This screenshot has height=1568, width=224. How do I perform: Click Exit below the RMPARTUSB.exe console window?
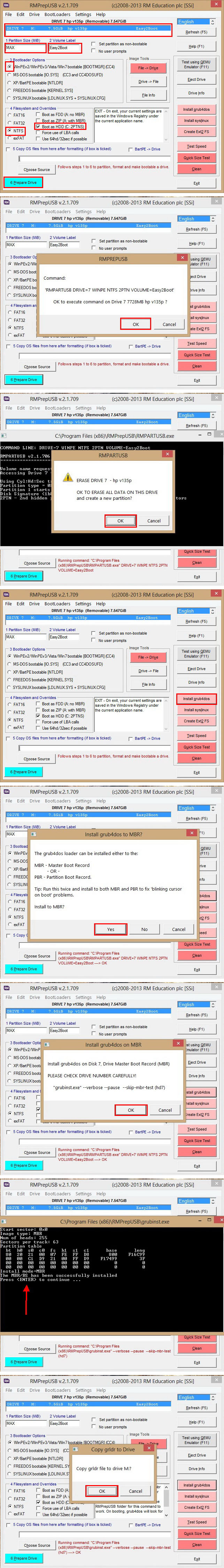click(196, 576)
